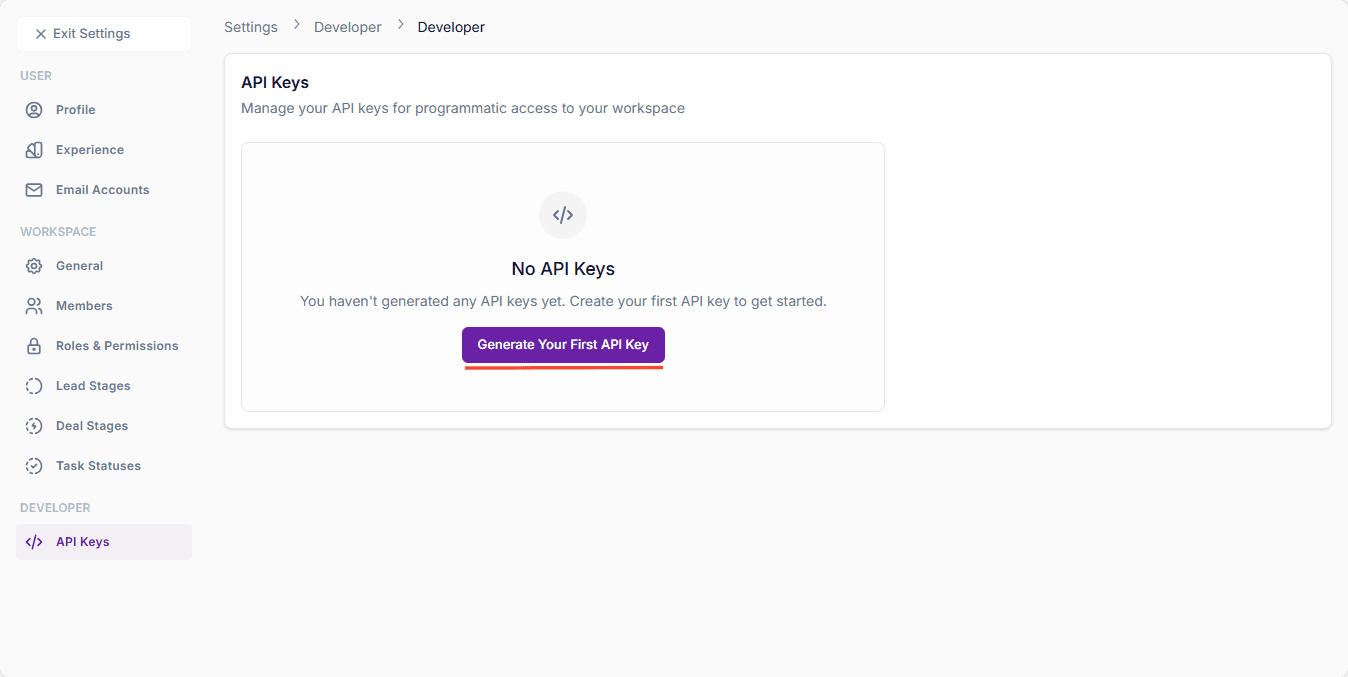Click the chevron between Settings and Developer
The image size is (1348, 677).
coord(294,26)
